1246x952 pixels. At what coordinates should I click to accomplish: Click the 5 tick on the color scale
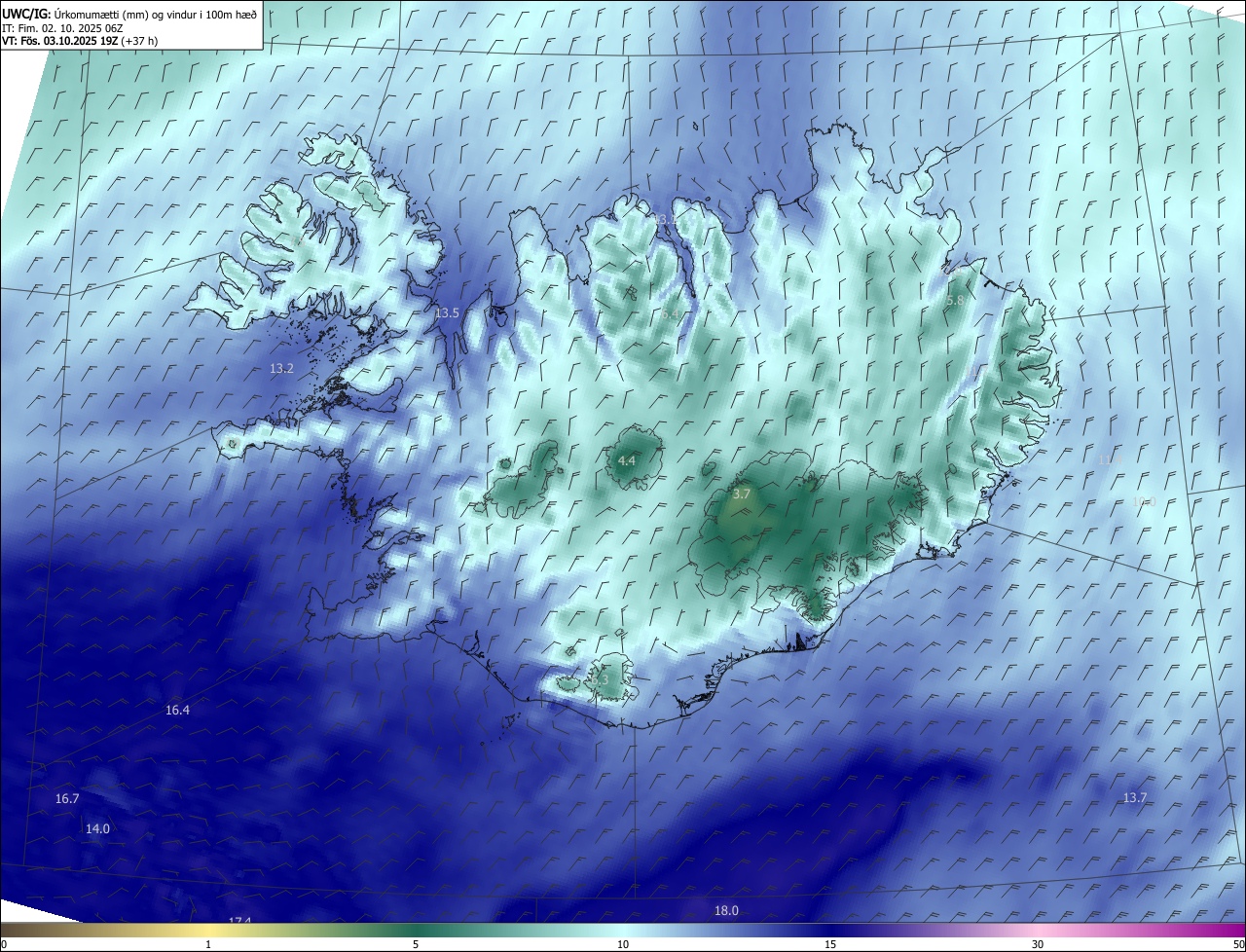point(416,944)
